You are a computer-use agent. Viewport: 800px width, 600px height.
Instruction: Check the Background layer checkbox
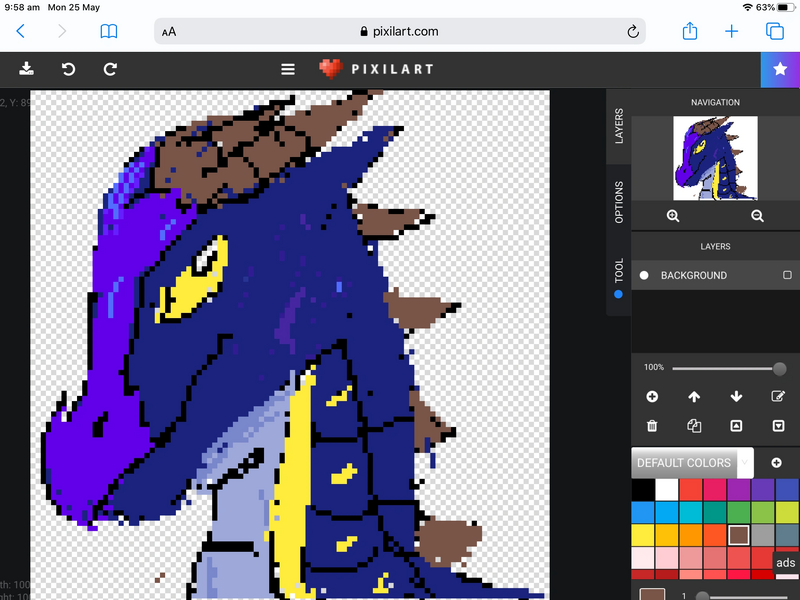(787, 275)
